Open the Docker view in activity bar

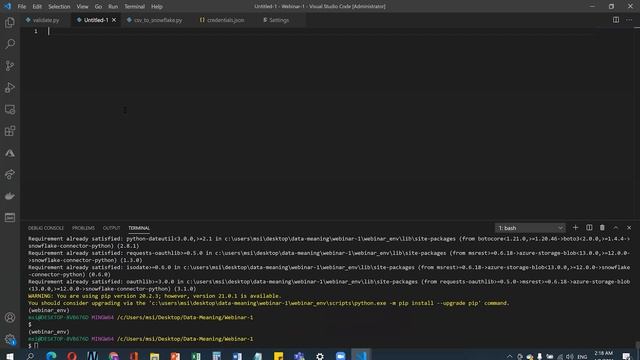(x=10, y=196)
